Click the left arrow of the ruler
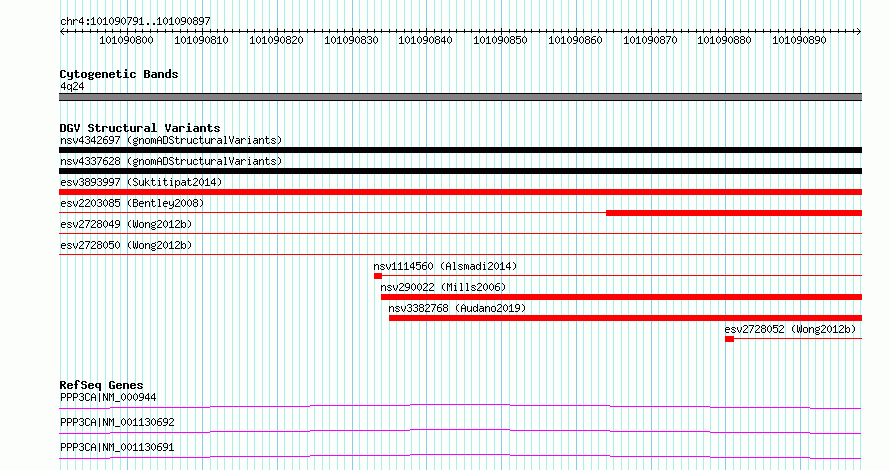 click(x=62, y=32)
